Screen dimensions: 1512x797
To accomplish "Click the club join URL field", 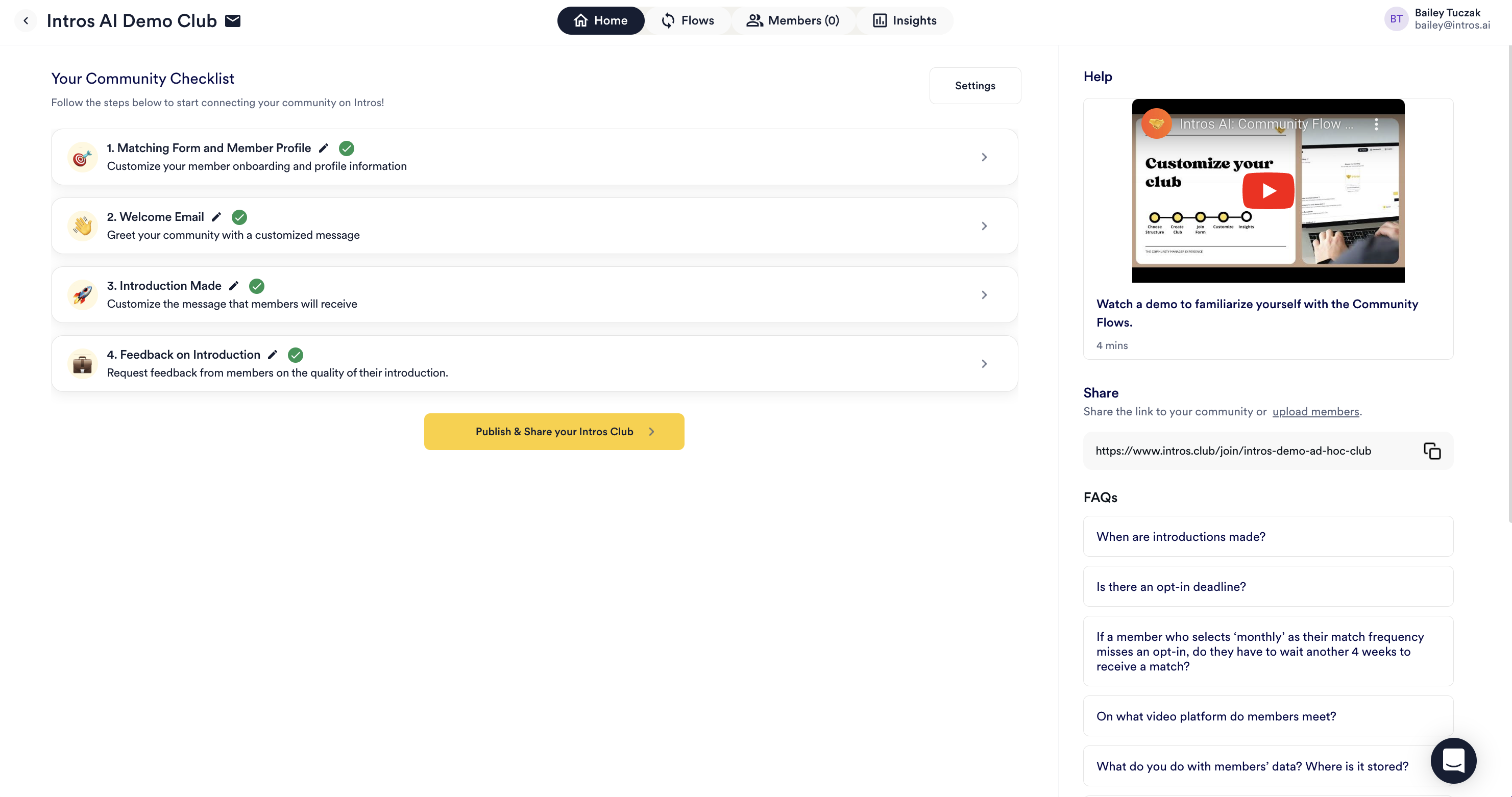I will pyautogui.click(x=1268, y=451).
